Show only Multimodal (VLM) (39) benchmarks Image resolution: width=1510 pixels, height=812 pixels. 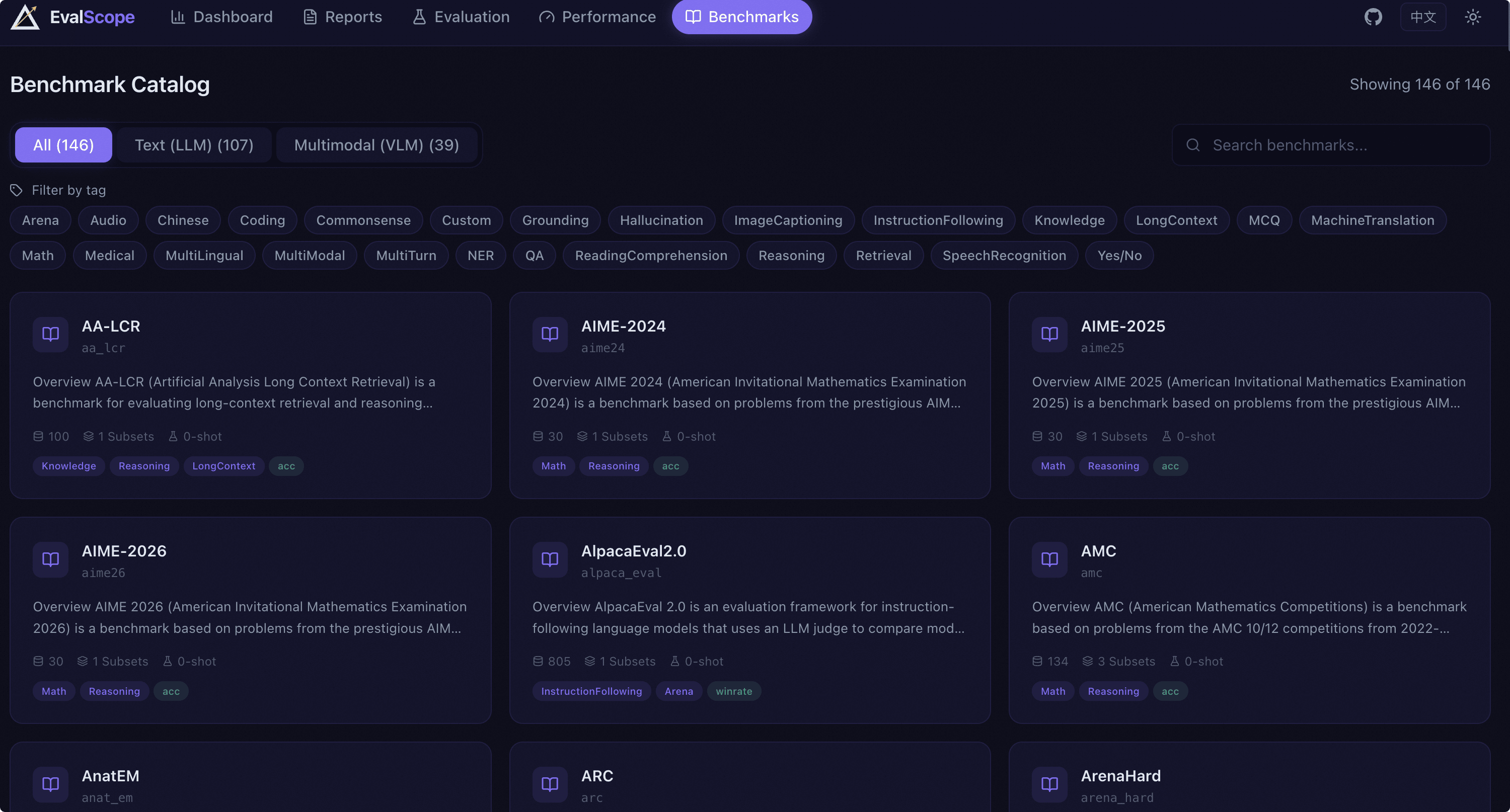[376, 145]
